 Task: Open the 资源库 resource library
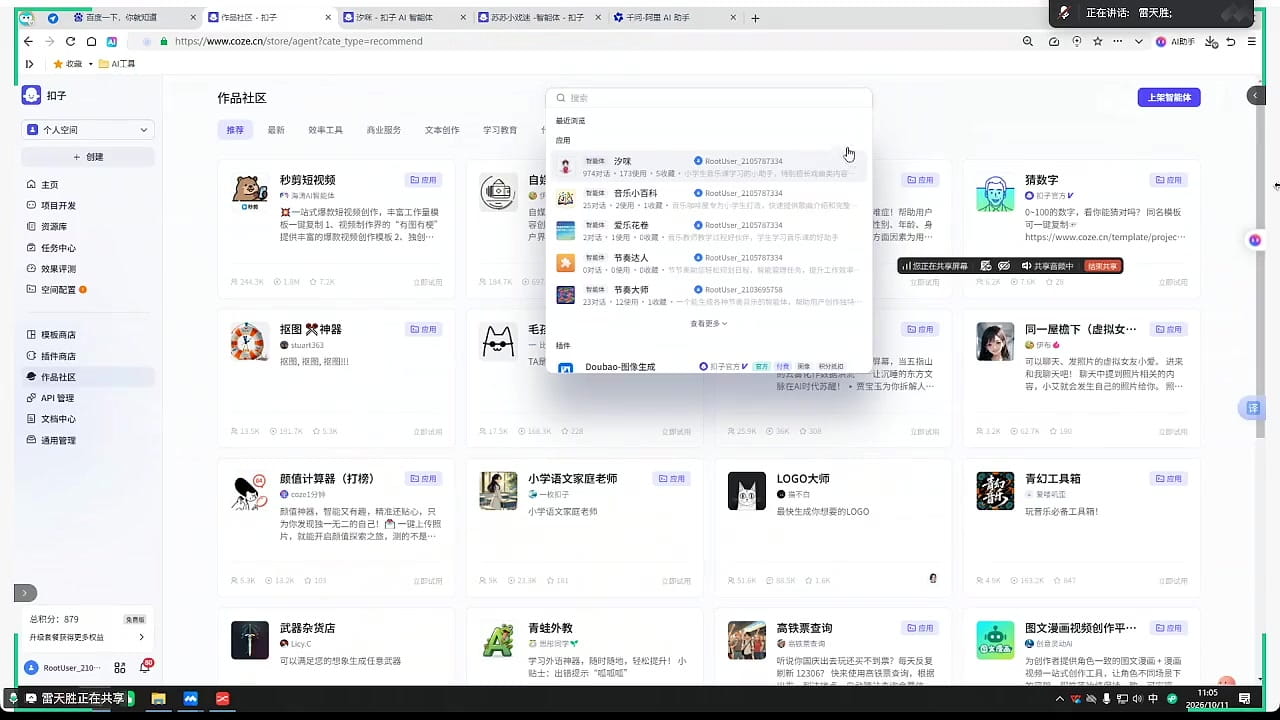point(53,227)
